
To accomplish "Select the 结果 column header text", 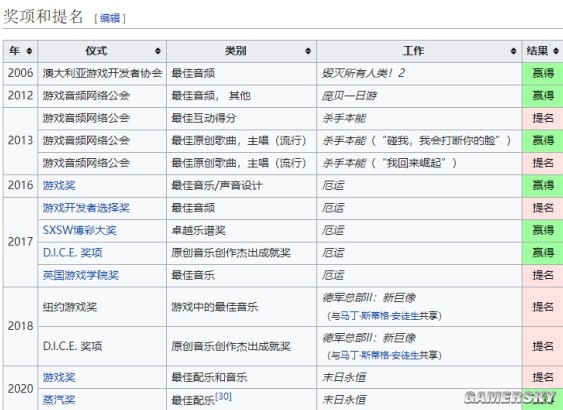I will point(537,51).
